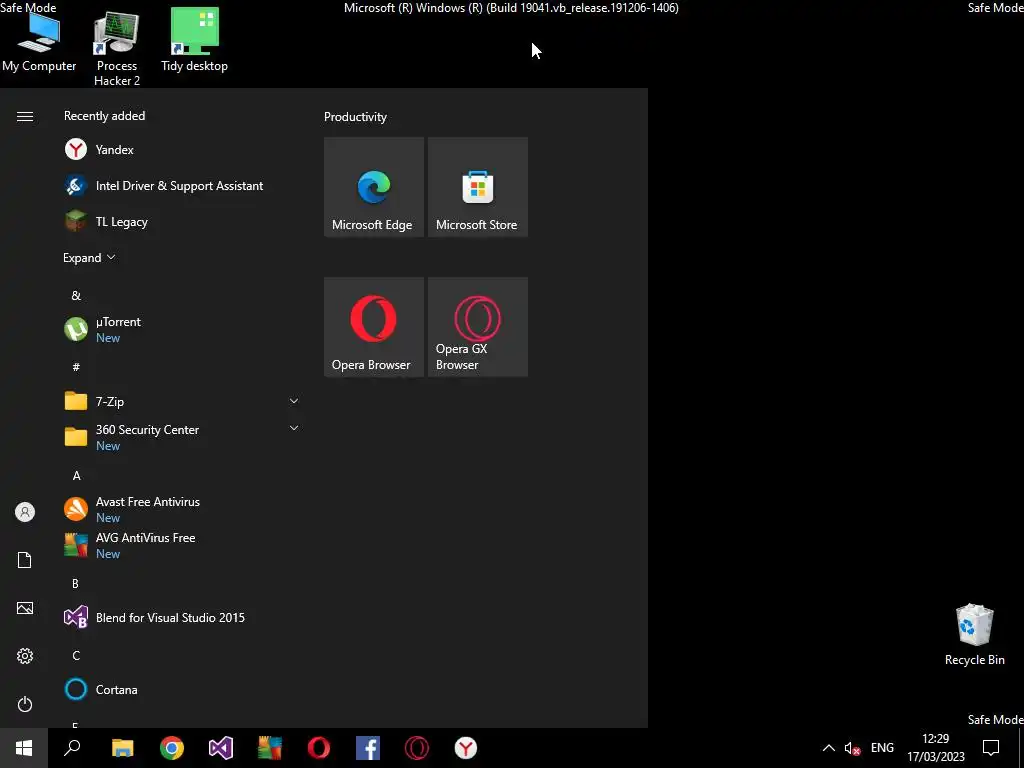Open taskbar Search magnifier
The image size is (1024, 768).
click(72, 748)
